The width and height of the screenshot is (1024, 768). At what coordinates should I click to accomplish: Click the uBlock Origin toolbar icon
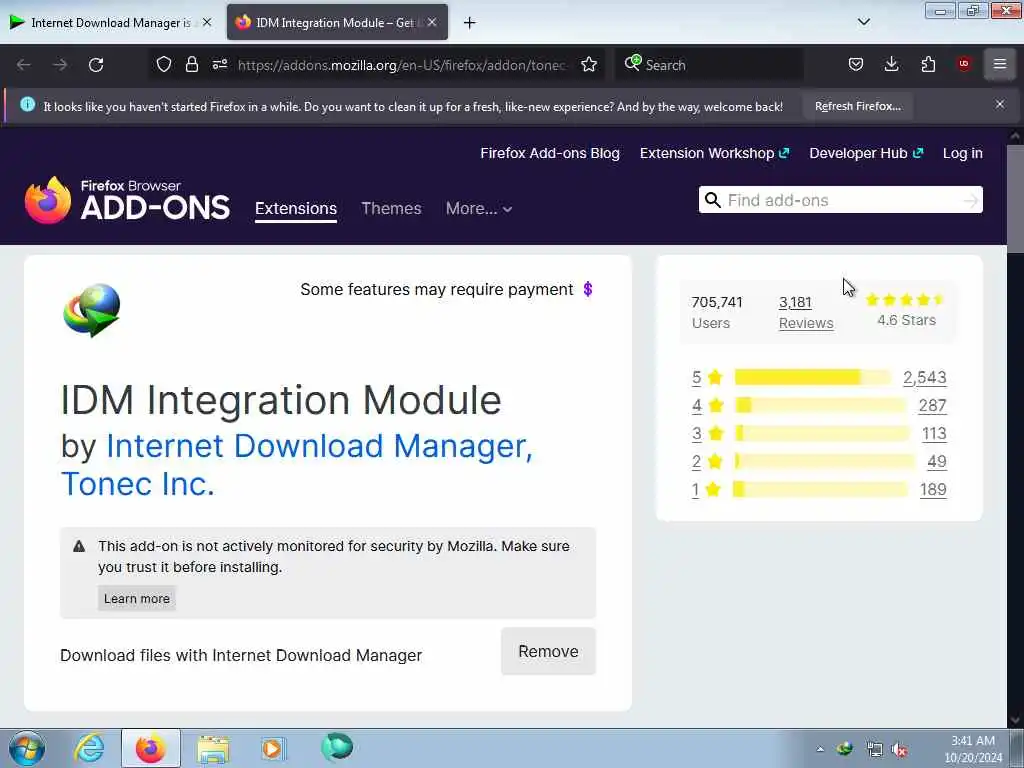coord(964,64)
